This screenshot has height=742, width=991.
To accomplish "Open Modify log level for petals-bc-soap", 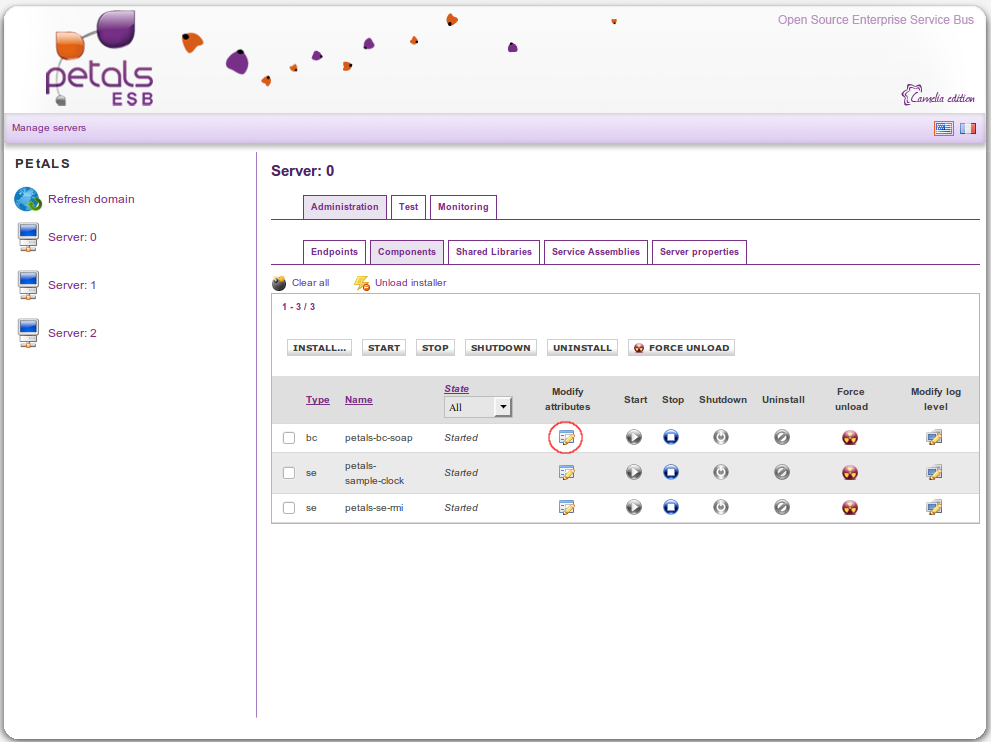I will [934, 437].
